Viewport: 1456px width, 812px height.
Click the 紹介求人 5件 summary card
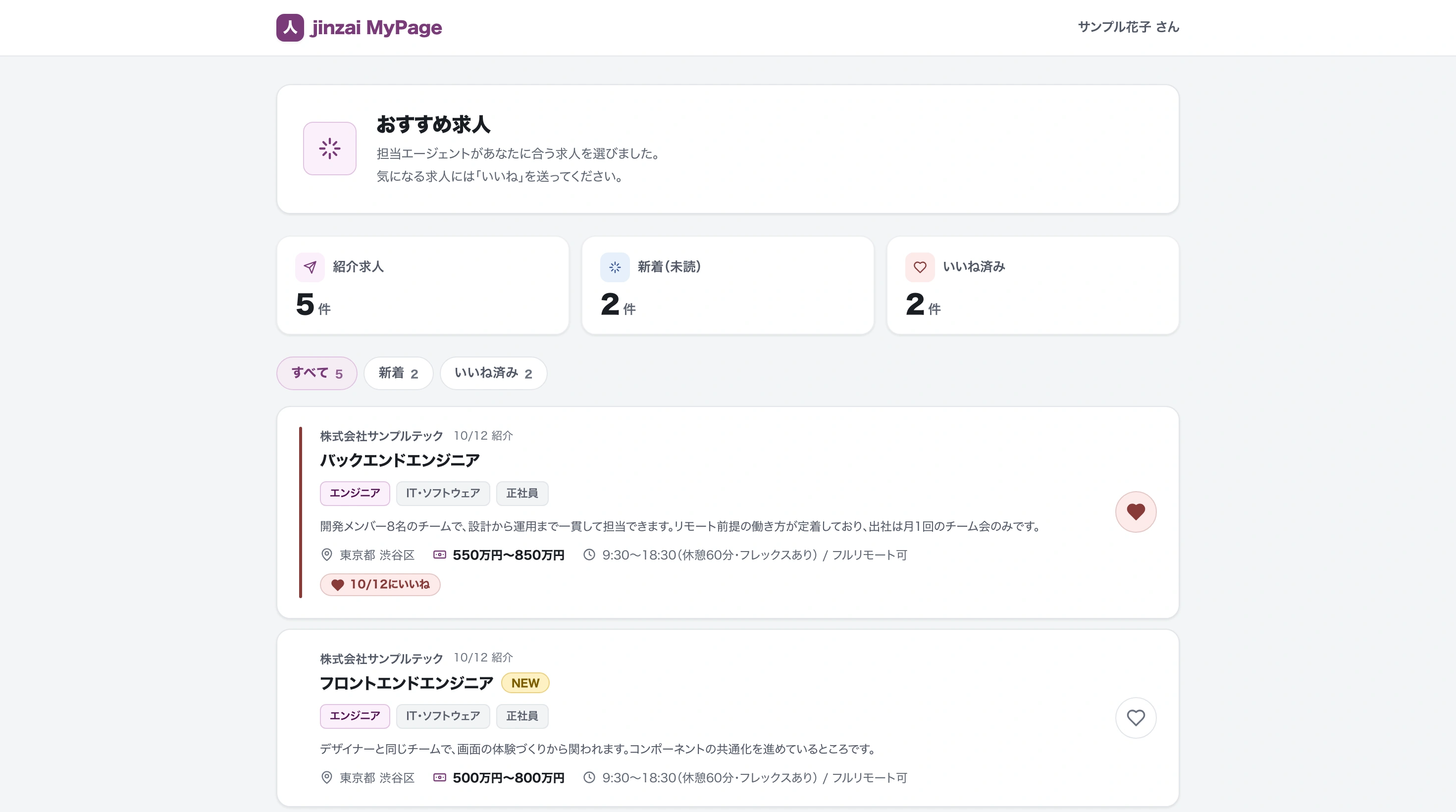[423, 285]
